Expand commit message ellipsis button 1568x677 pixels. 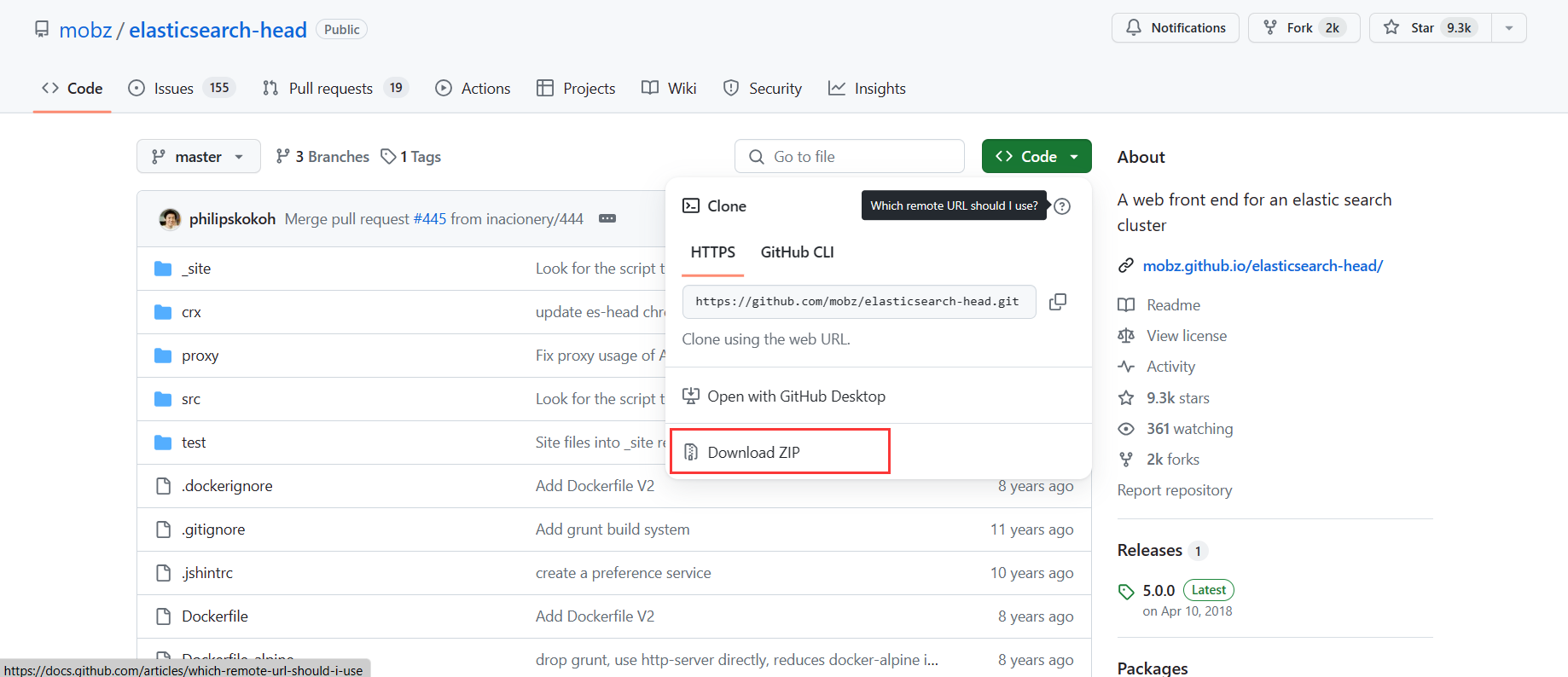coord(607,219)
